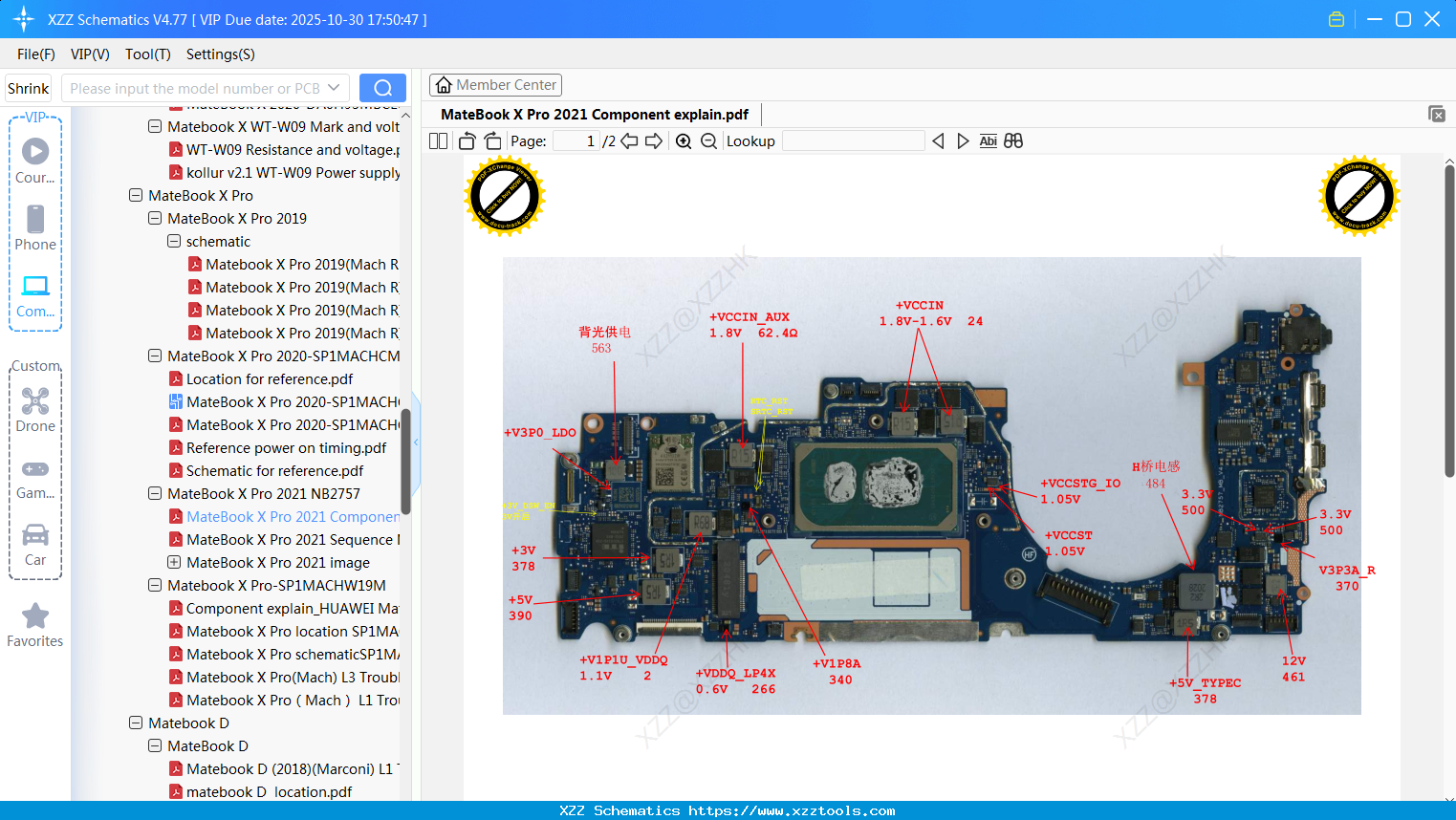This screenshot has height=820, width=1456.
Task: Click the Page number field
Action: tap(576, 141)
